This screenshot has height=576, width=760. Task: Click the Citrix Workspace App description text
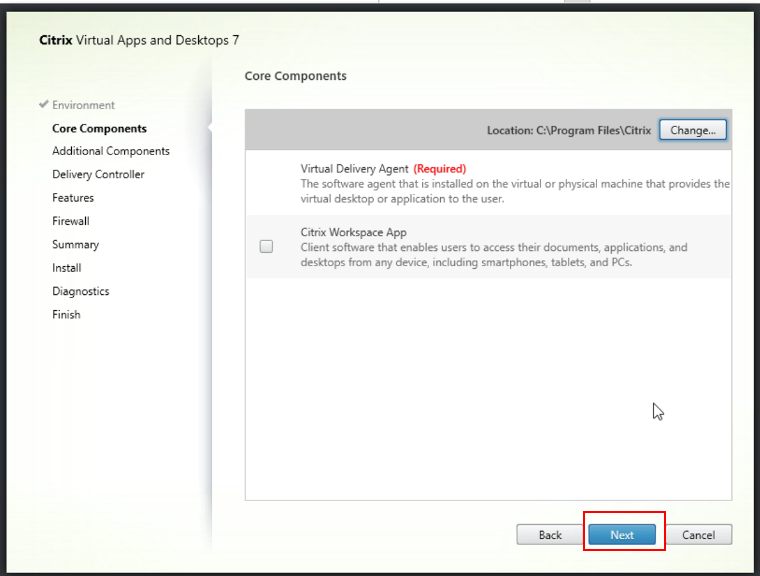pyautogui.click(x=494, y=255)
